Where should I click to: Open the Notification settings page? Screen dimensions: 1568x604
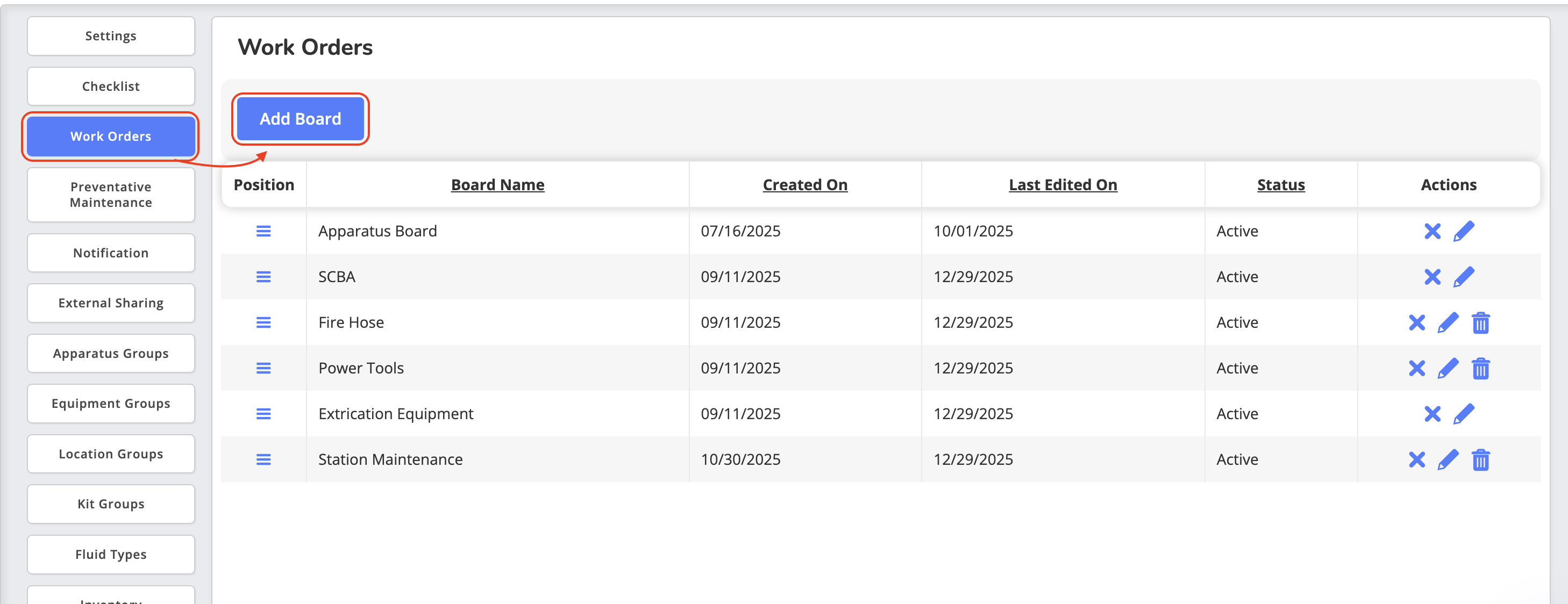(x=111, y=253)
